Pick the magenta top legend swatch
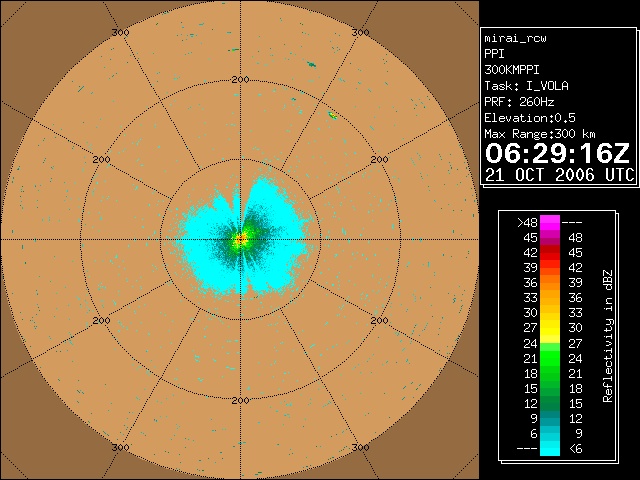This screenshot has height=480, width=640. [550, 223]
